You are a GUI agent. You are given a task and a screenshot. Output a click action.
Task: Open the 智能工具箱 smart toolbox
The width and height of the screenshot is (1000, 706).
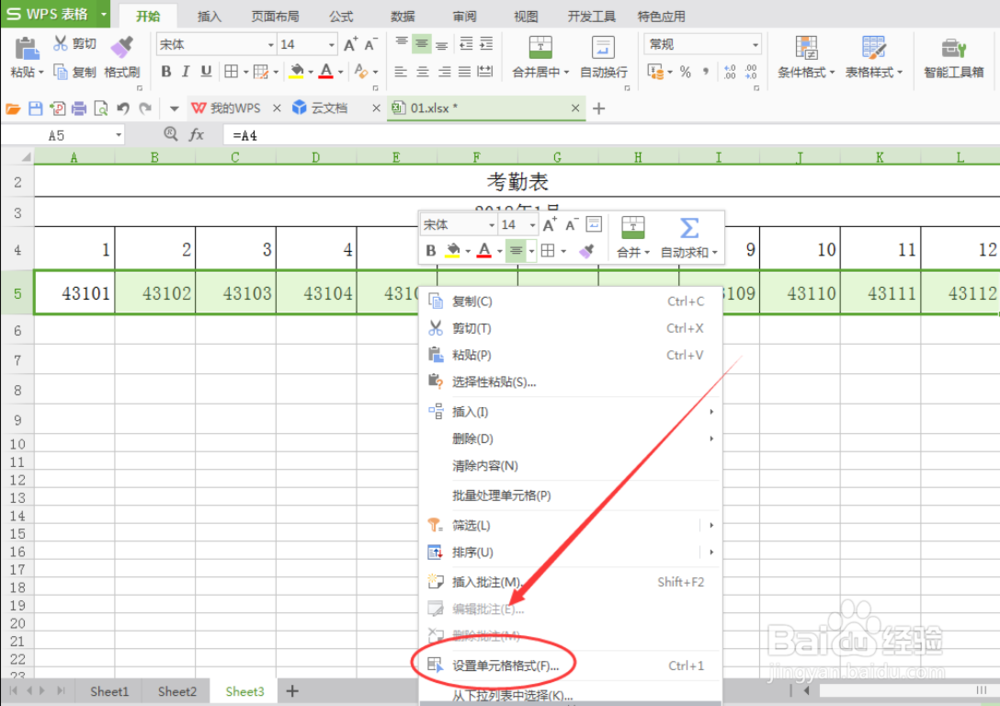click(953, 58)
